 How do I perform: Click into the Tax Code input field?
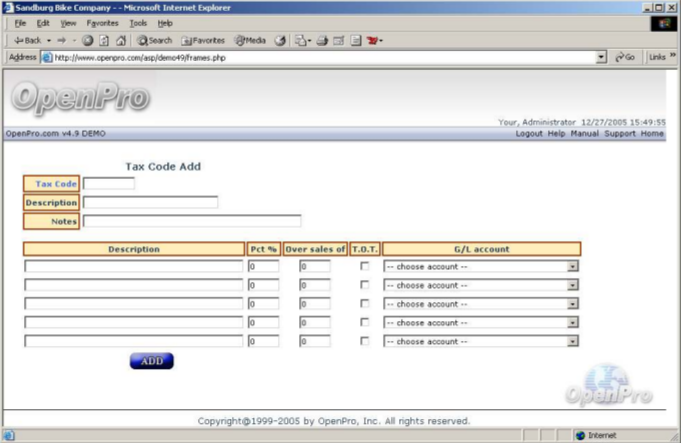coord(108,184)
